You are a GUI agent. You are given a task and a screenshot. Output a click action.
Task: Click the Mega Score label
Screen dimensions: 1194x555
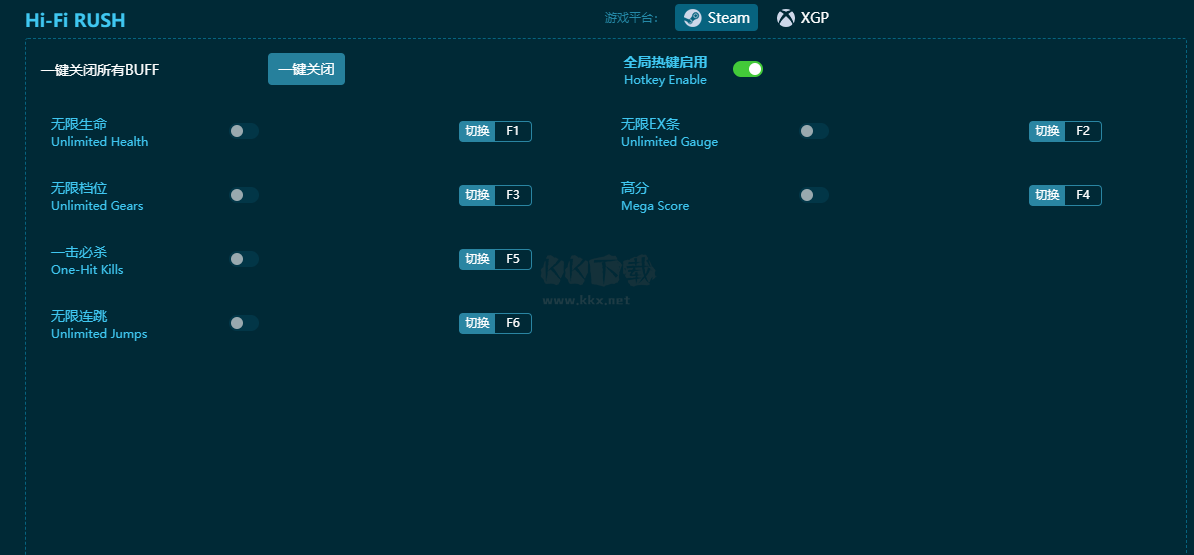coord(655,206)
